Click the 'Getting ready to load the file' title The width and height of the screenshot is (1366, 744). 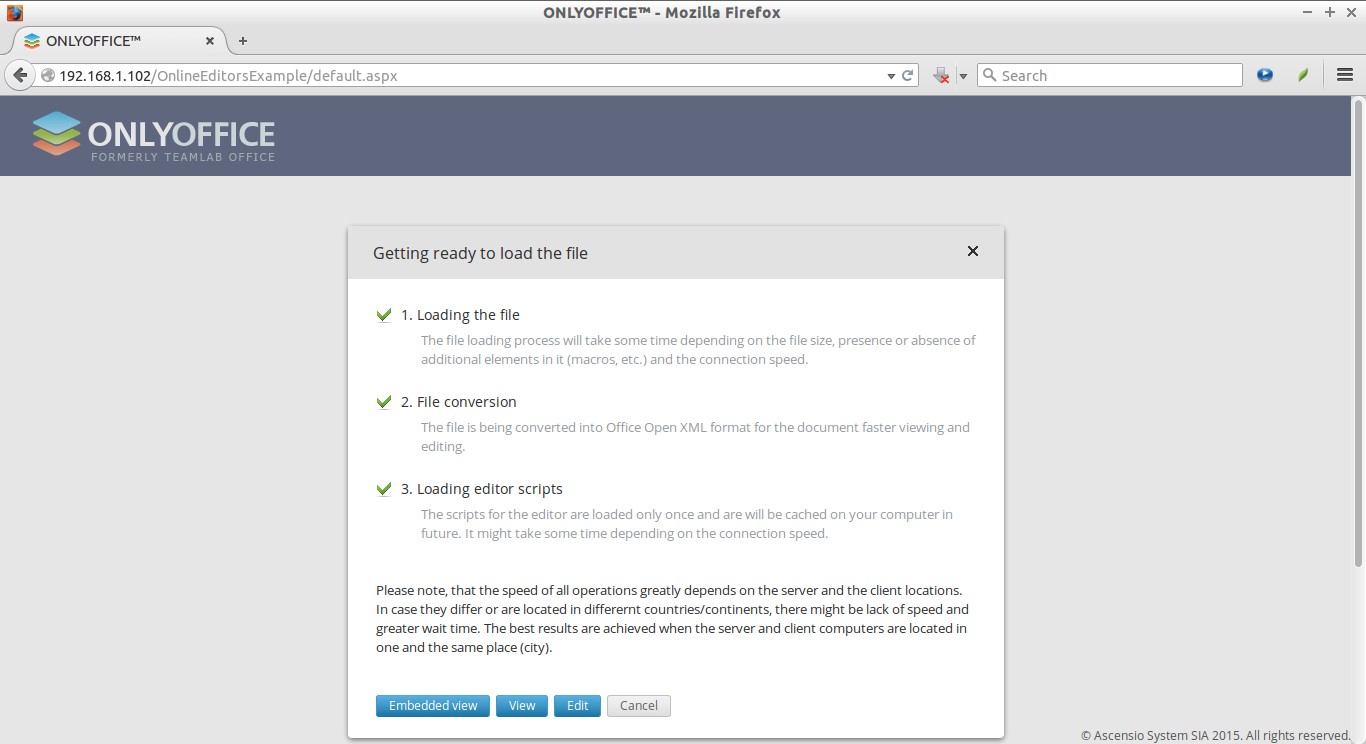[480, 253]
